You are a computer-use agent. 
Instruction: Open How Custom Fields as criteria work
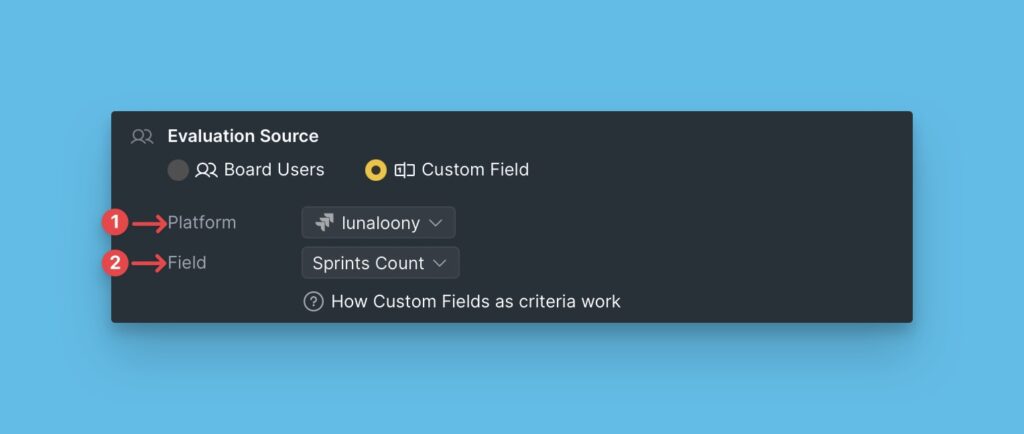[x=475, y=301]
